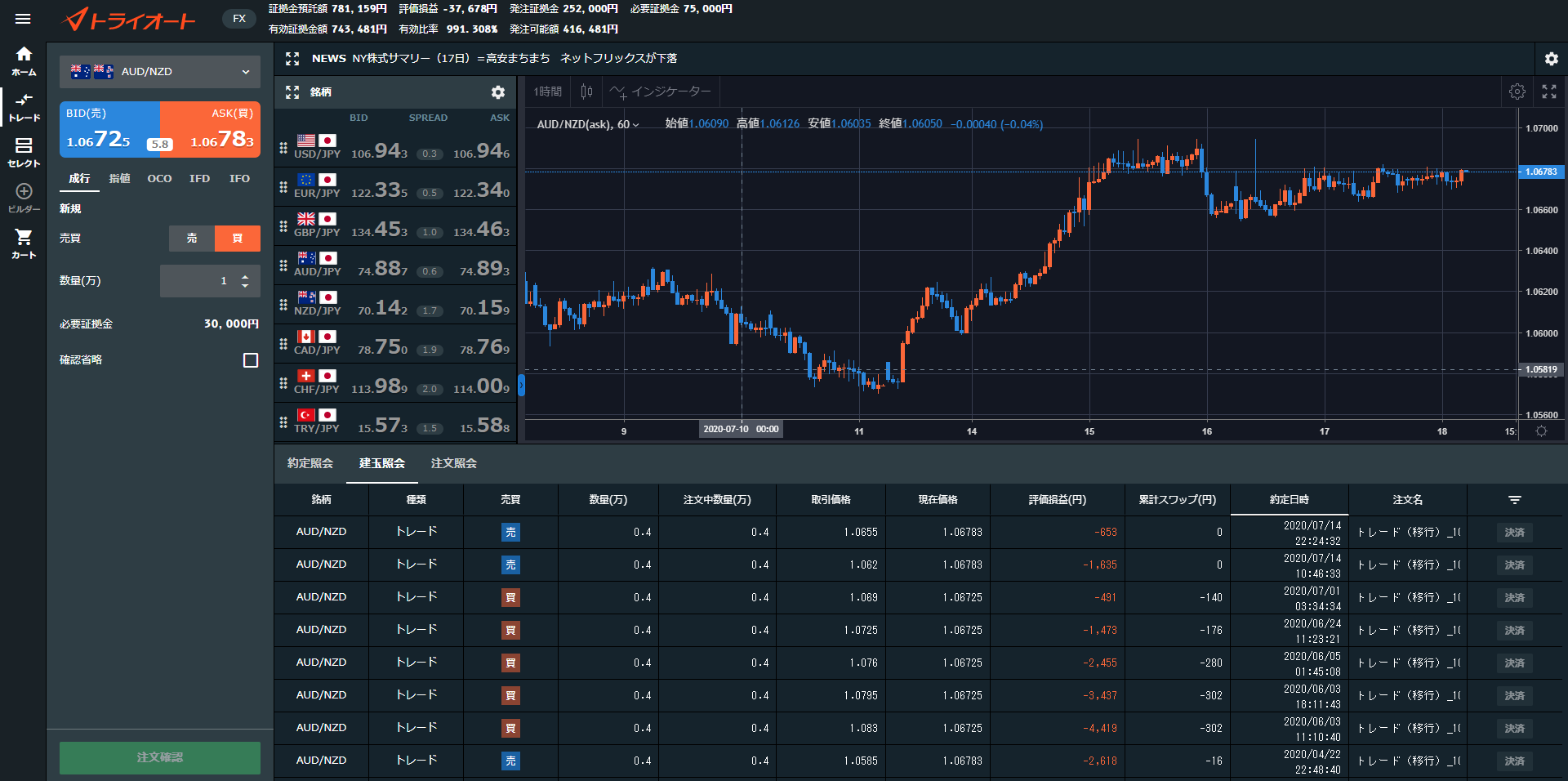Image resolution: width=1568 pixels, height=781 pixels.
Task: Select the OCO order type tab
Action: [x=159, y=179]
